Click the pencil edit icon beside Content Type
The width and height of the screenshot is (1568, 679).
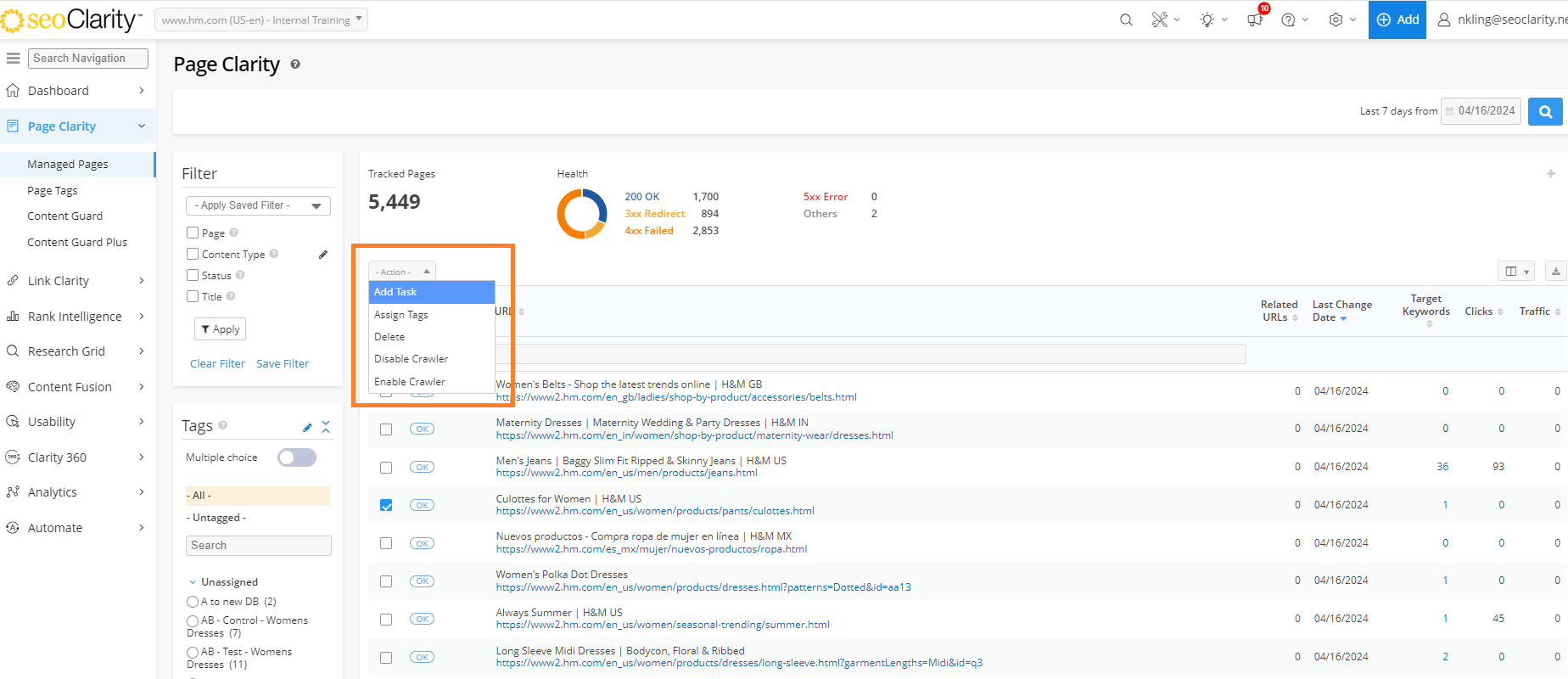323,255
